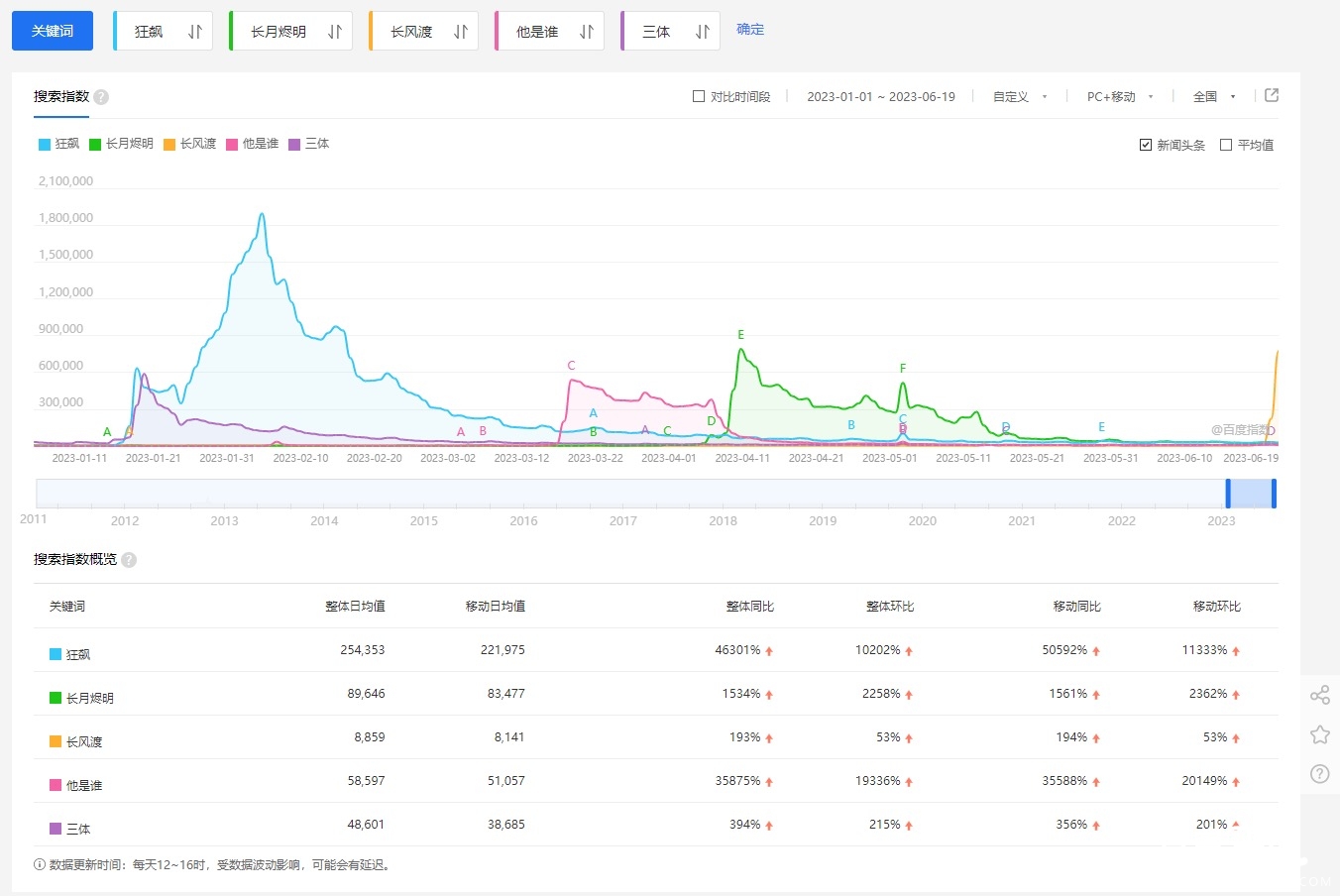Click the purple swatch in 三体 table row
This screenshot has width=1340, height=896.
pos(56,829)
